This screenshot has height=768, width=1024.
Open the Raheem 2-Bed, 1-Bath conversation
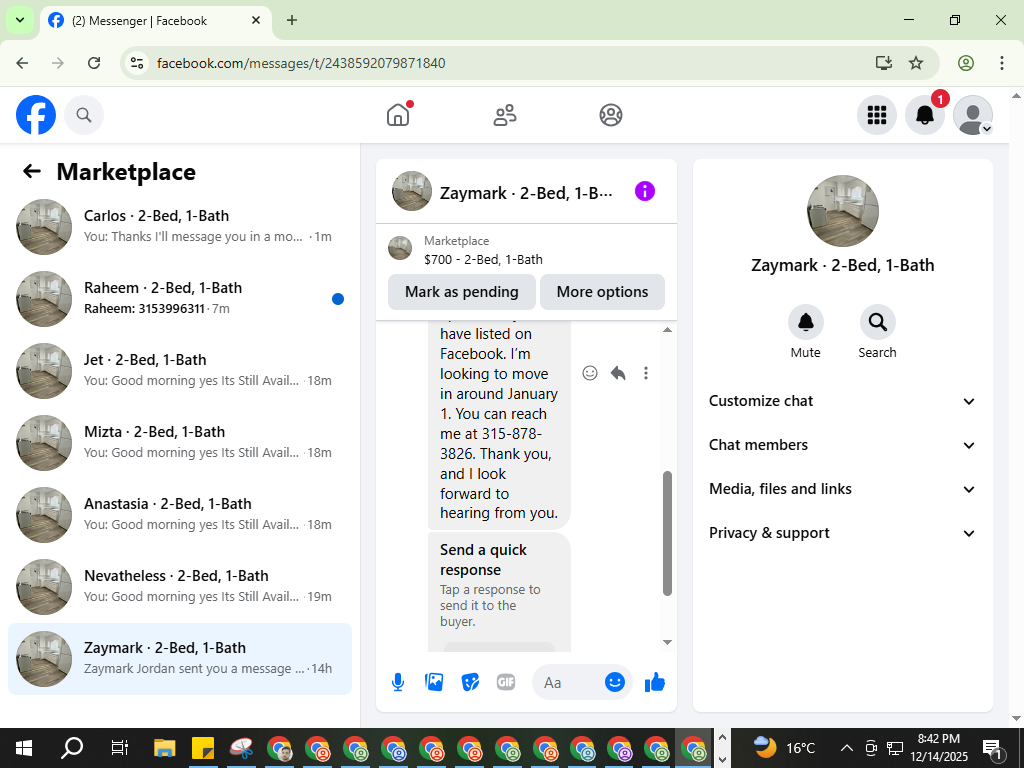tap(180, 298)
